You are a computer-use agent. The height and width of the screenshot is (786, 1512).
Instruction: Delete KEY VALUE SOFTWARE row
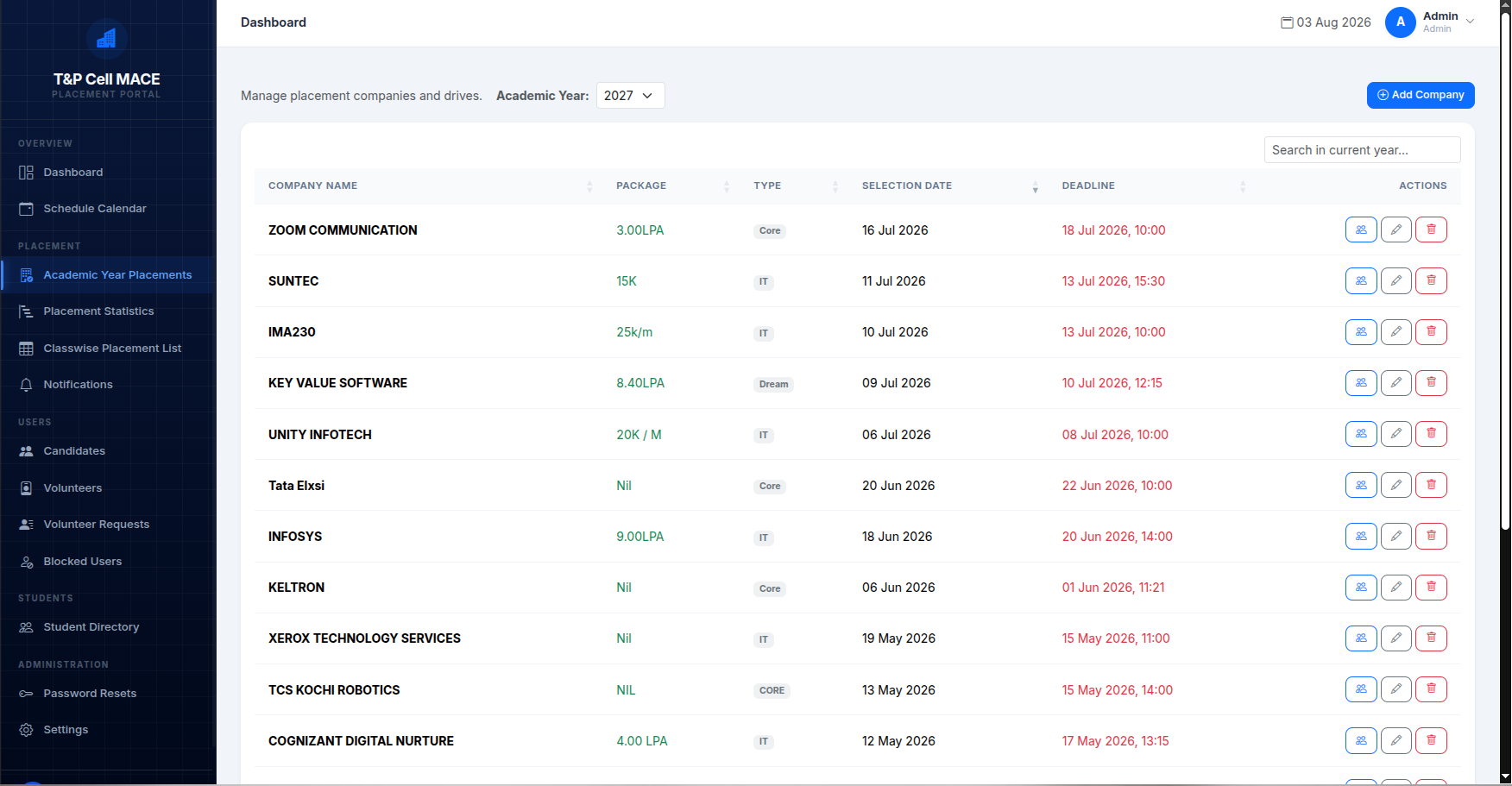pyautogui.click(x=1431, y=382)
